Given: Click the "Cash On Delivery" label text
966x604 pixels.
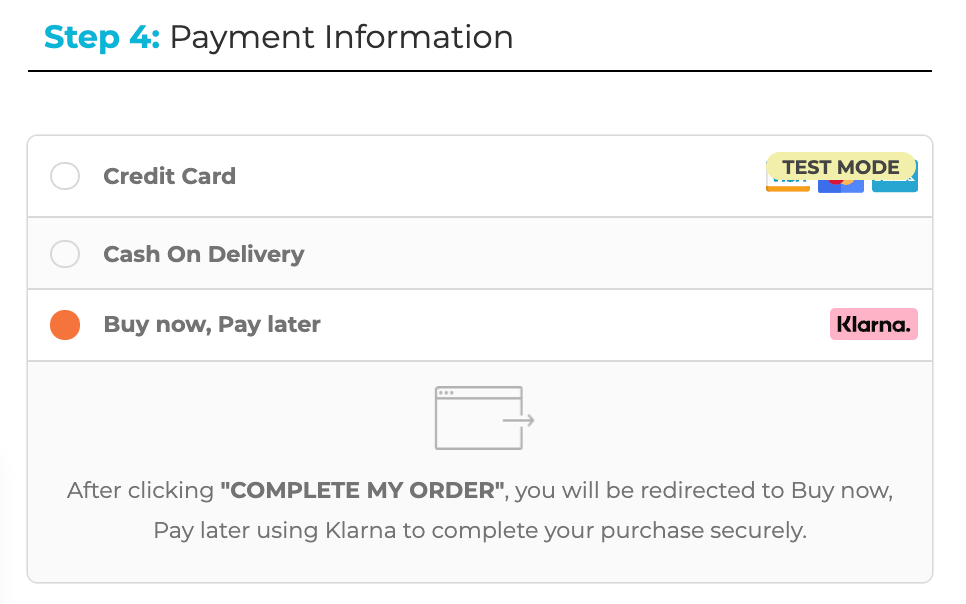Looking at the screenshot, I should coord(204,254).
